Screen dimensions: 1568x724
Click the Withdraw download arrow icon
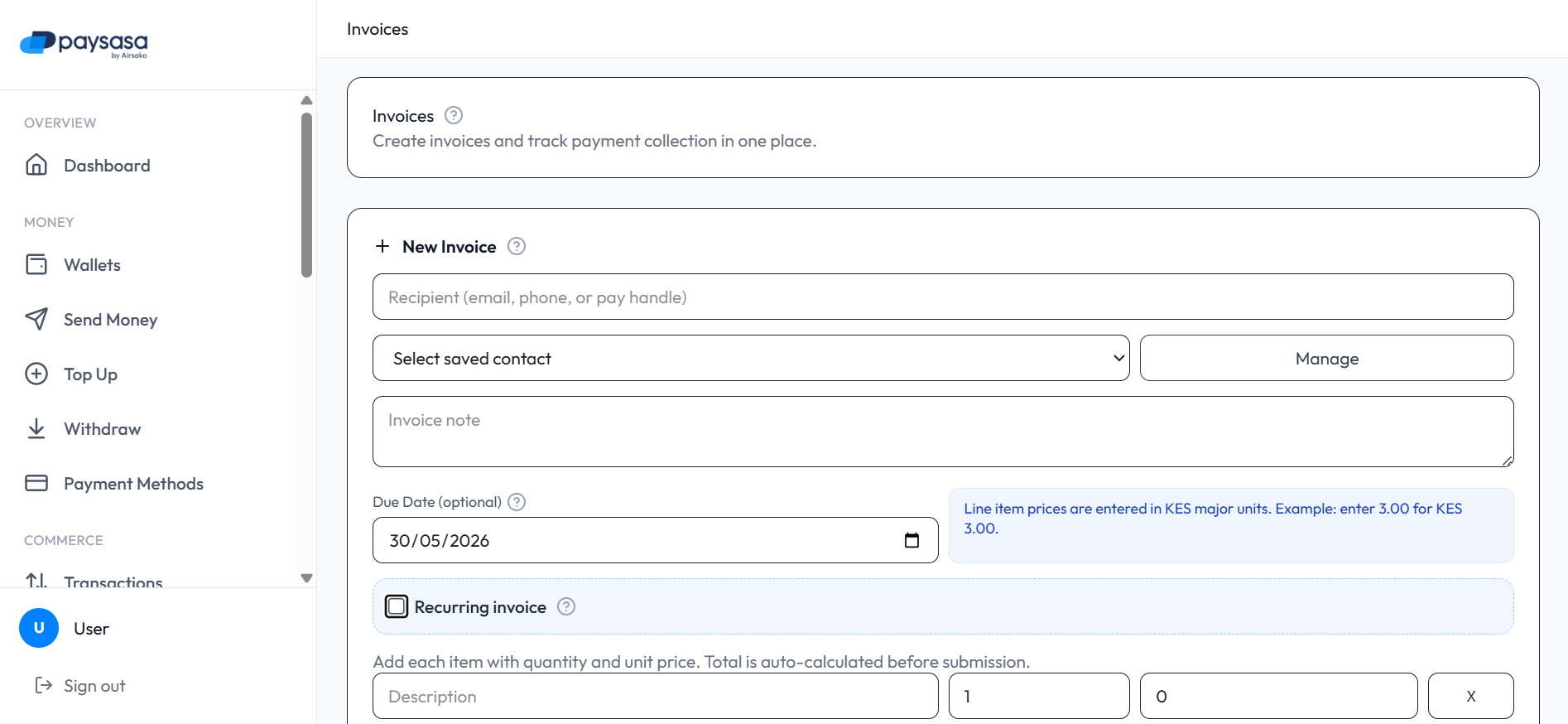pyautogui.click(x=36, y=428)
